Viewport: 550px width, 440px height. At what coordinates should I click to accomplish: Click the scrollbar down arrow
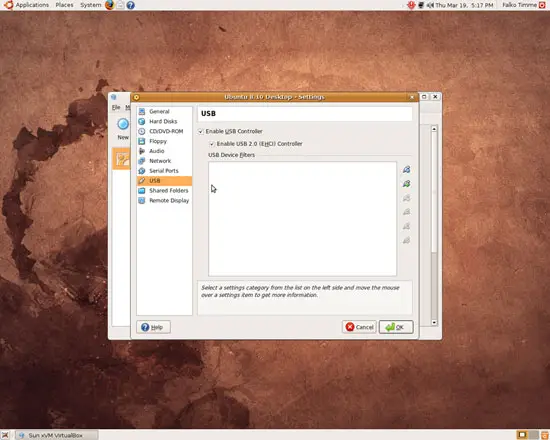coord(434,322)
